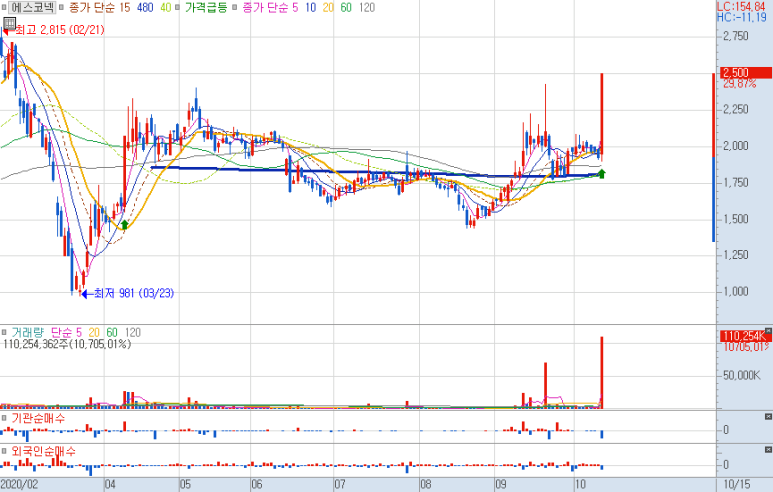Click the 09 month axis label
Image resolution: width=773 pixels, height=492 pixels.
[x=500, y=484]
